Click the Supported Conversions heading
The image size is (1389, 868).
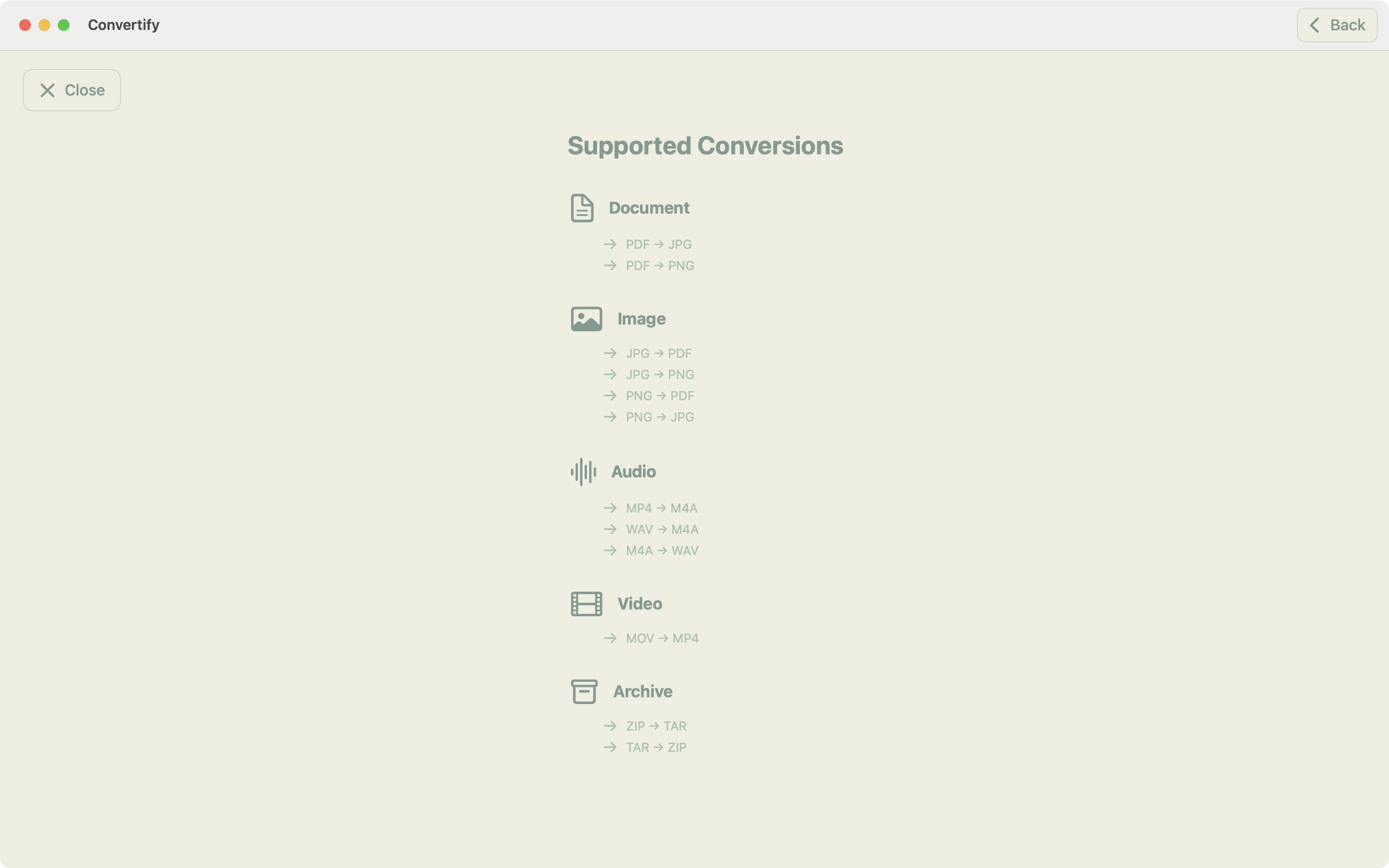705,146
